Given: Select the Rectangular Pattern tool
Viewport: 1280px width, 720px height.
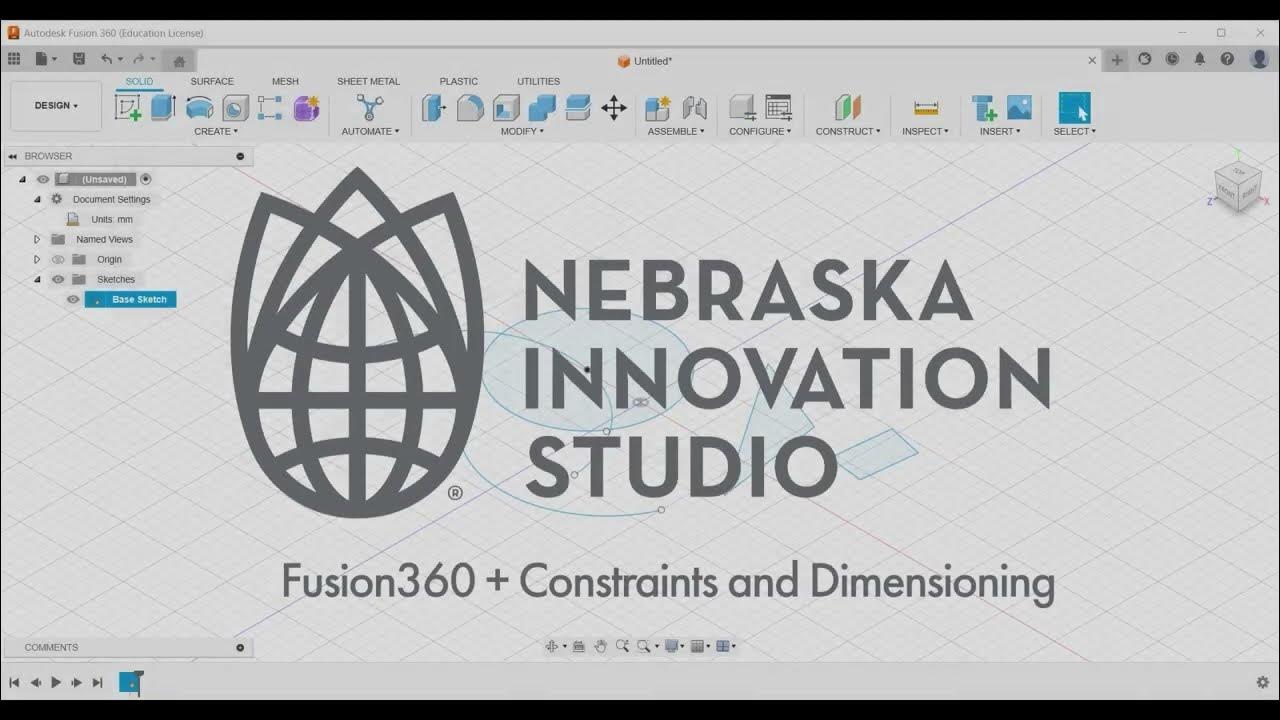Looking at the screenshot, I should pos(270,108).
